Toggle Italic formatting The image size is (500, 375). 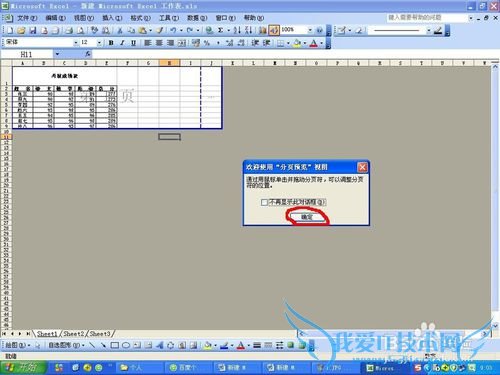[x=122, y=43]
